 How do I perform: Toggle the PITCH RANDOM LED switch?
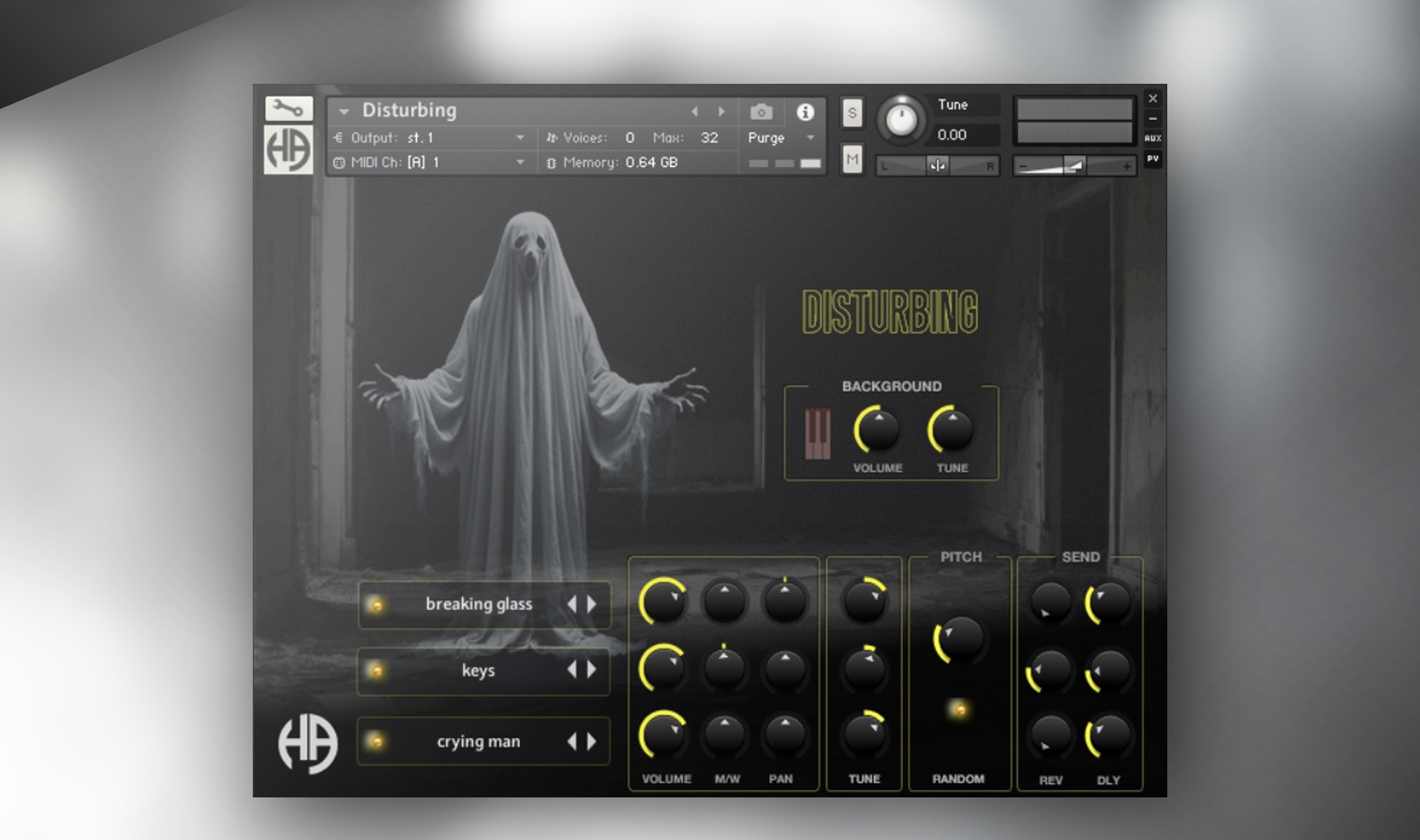coord(958,709)
